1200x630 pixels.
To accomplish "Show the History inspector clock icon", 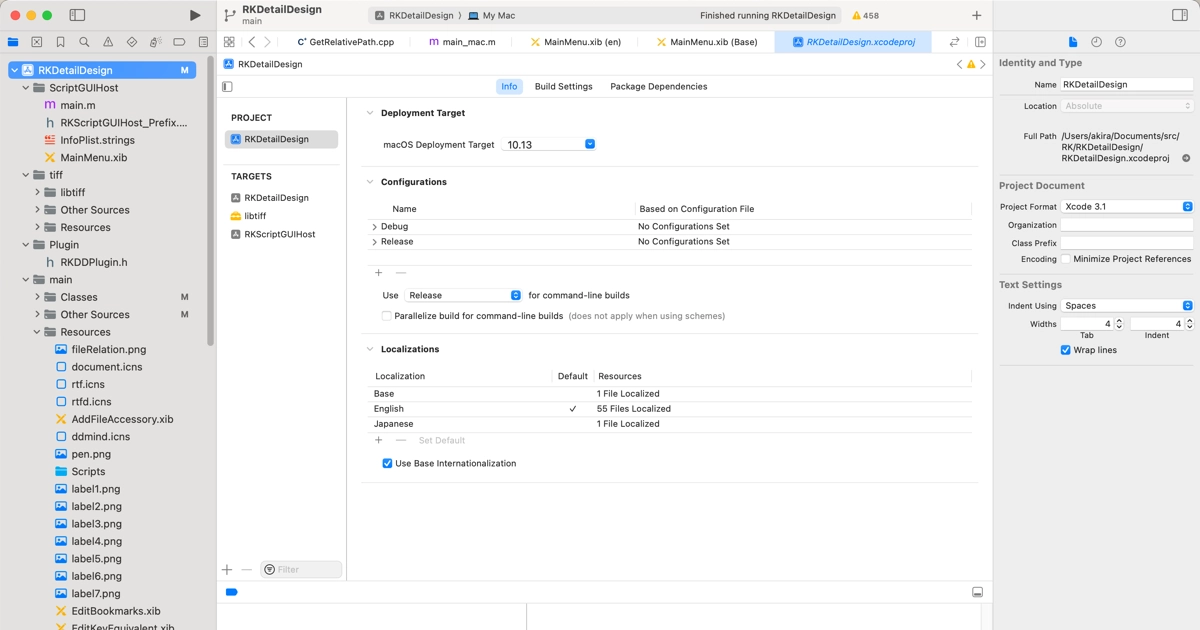I will [1096, 42].
